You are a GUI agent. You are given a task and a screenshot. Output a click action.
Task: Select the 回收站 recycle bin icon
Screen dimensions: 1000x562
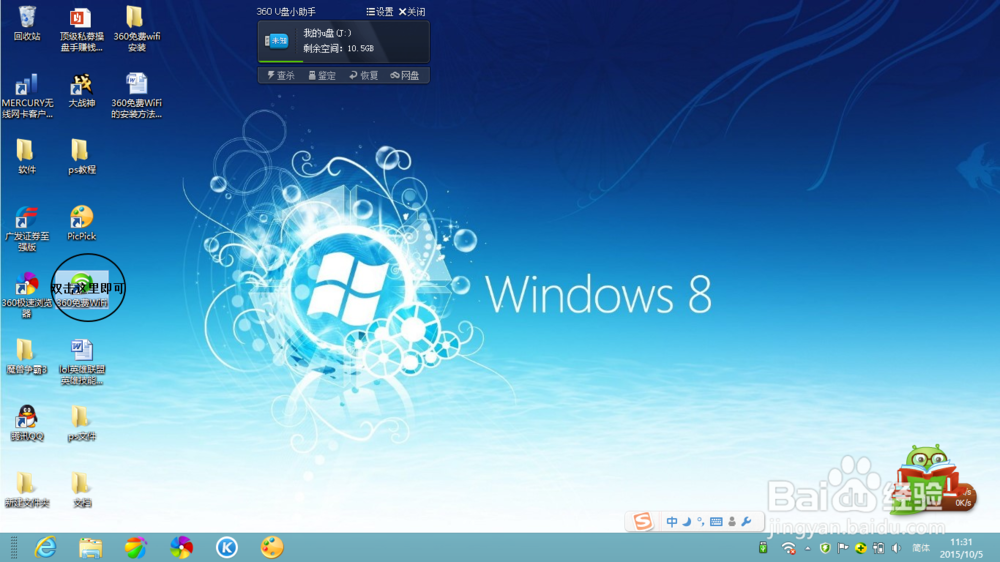[x=27, y=24]
